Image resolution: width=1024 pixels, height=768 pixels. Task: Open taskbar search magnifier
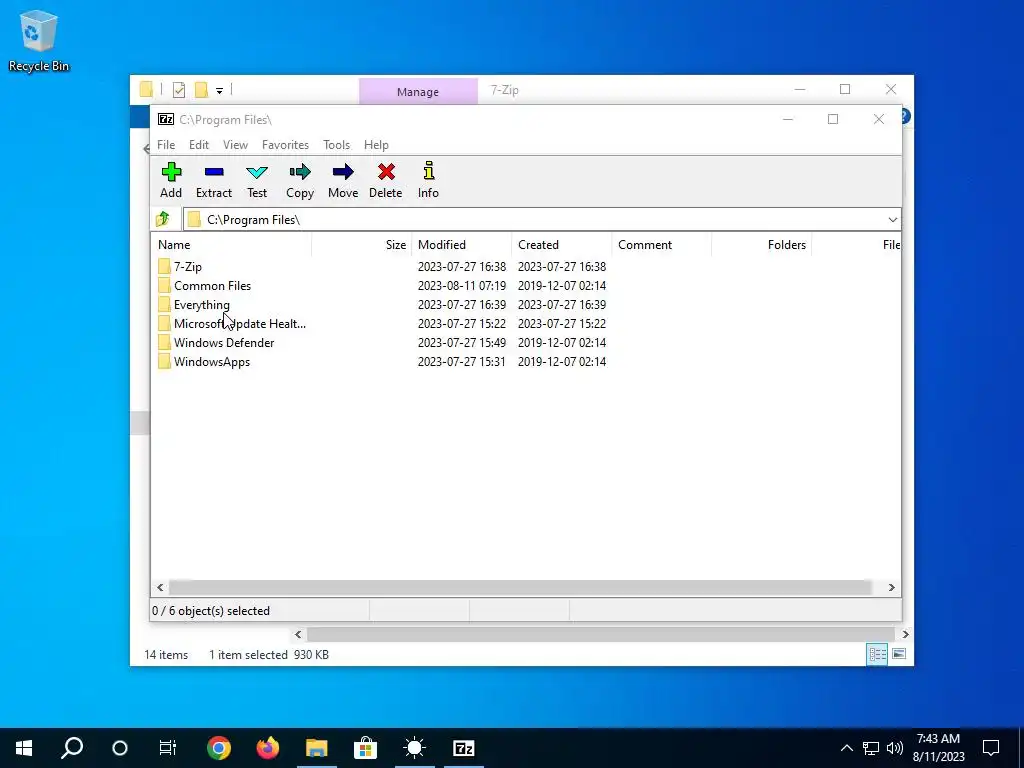(x=72, y=748)
